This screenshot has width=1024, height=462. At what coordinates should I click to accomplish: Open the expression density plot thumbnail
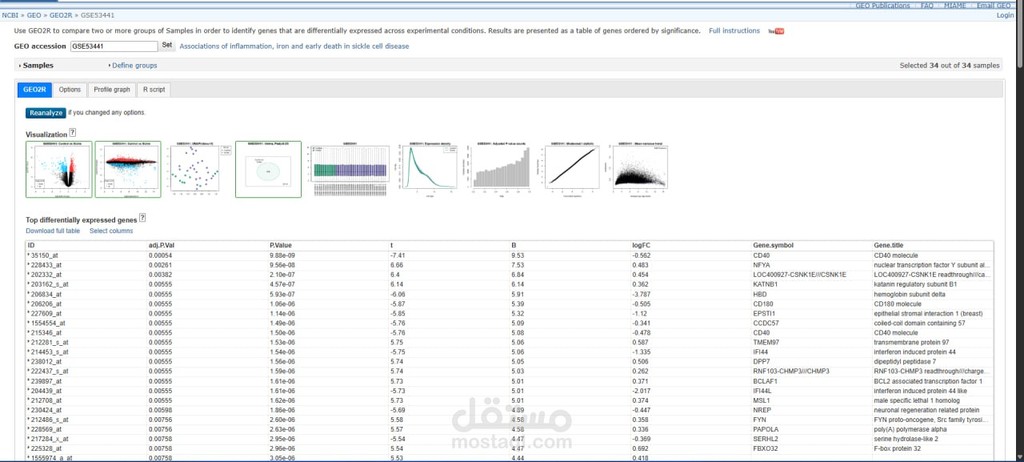click(x=428, y=169)
